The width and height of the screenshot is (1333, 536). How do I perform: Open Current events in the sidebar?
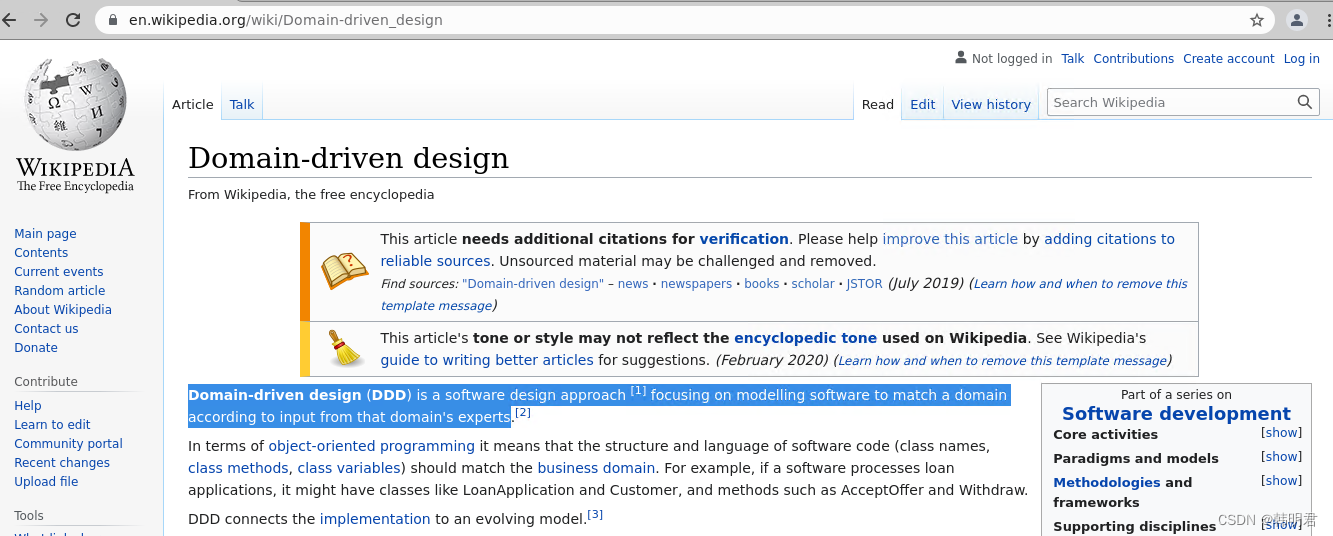59,272
